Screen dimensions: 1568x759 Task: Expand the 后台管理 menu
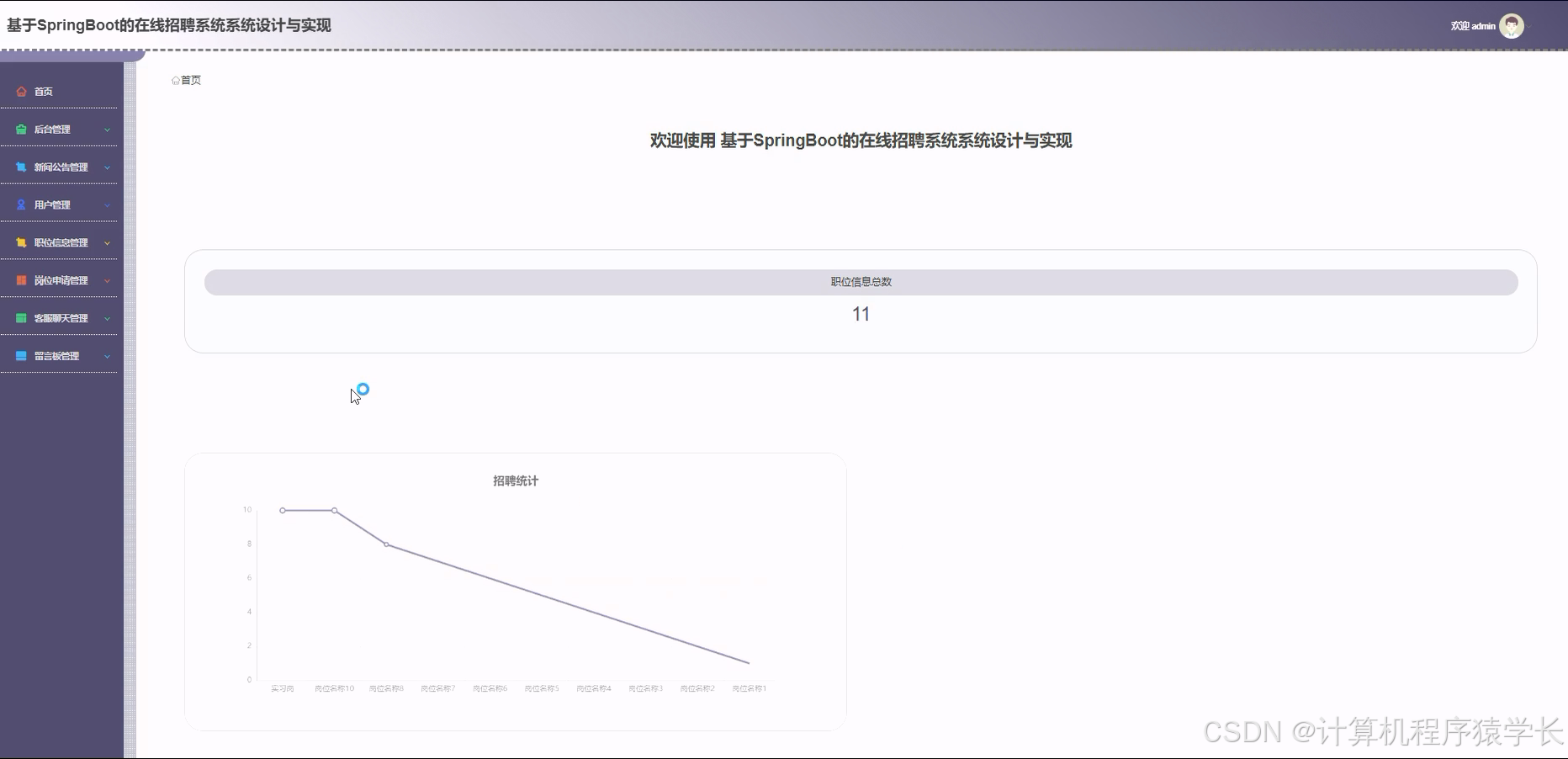click(107, 129)
